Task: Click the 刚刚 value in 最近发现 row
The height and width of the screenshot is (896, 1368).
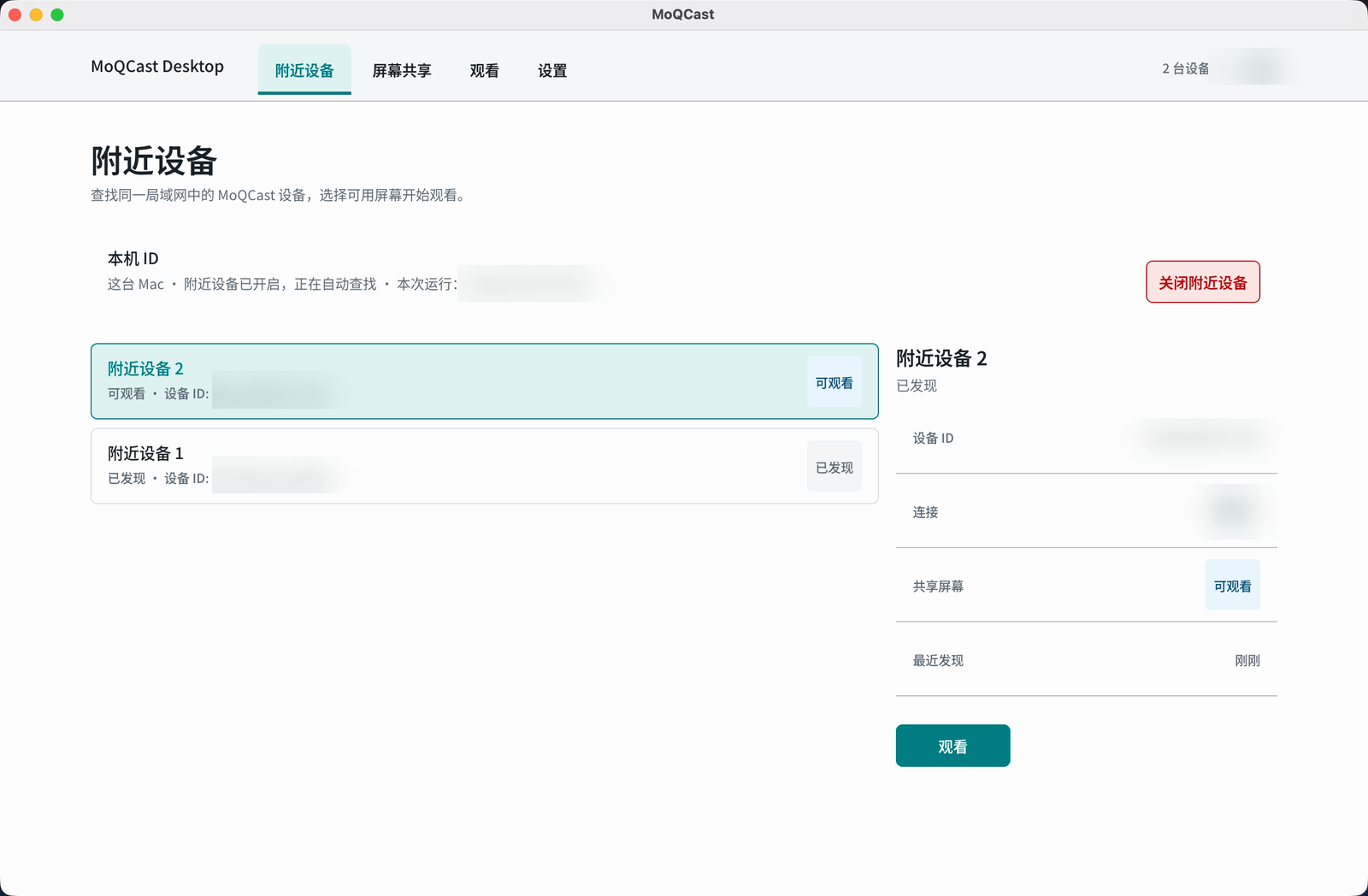Action: (x=1247, y=660)
